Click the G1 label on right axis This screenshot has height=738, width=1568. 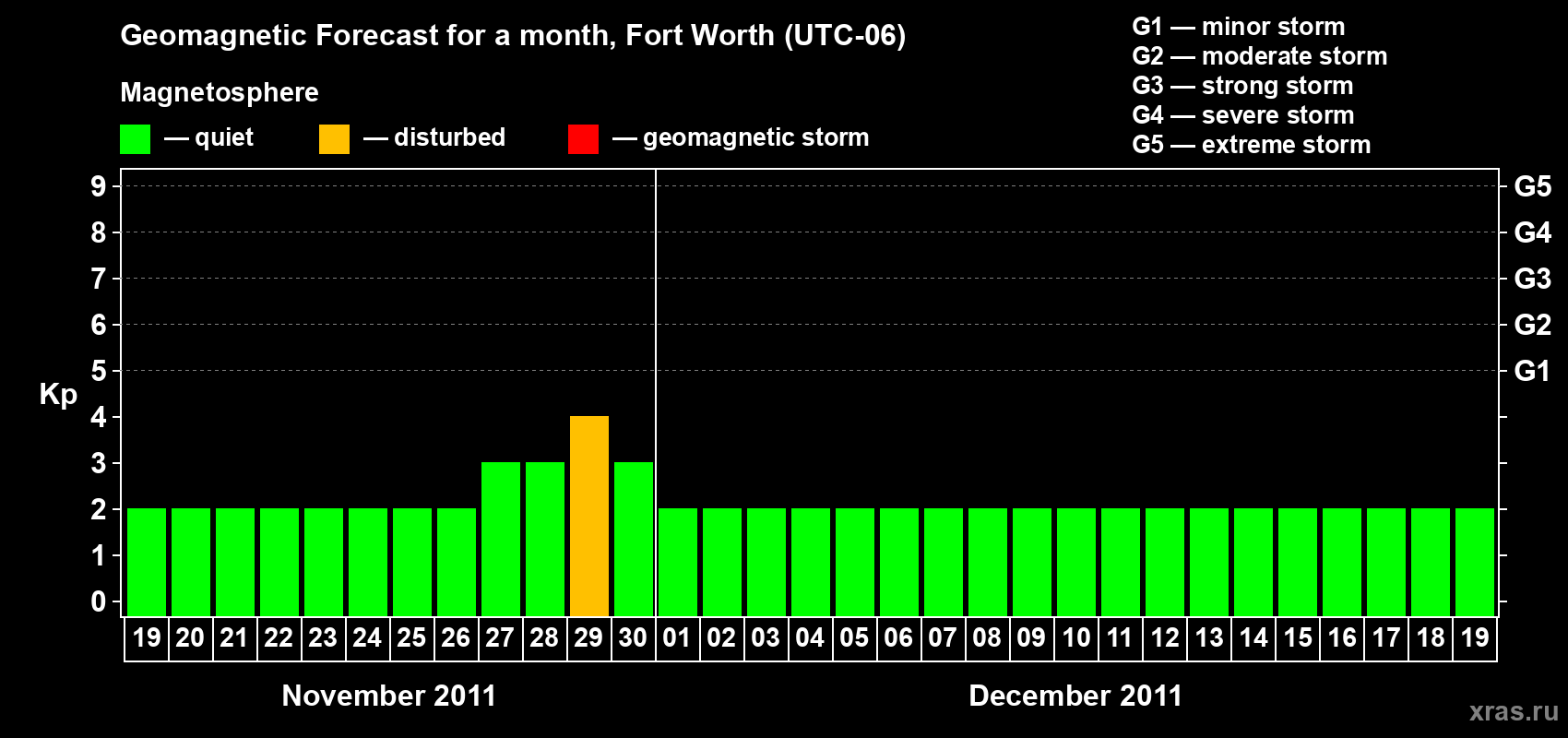pos(1533,371)
